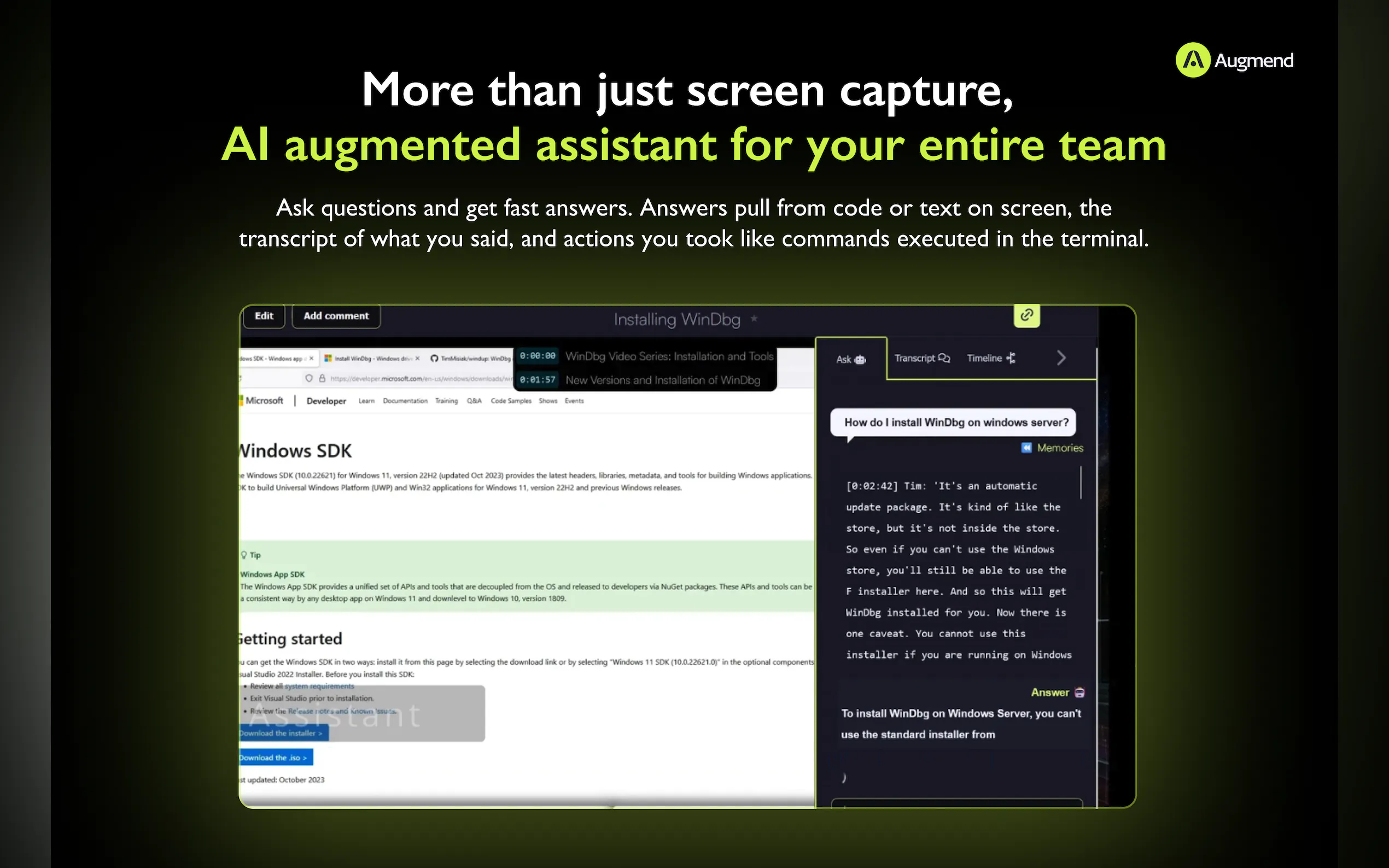Click the Augmend logo icon
This screenshot has width=1389, height=868.
pos(1193,60)
